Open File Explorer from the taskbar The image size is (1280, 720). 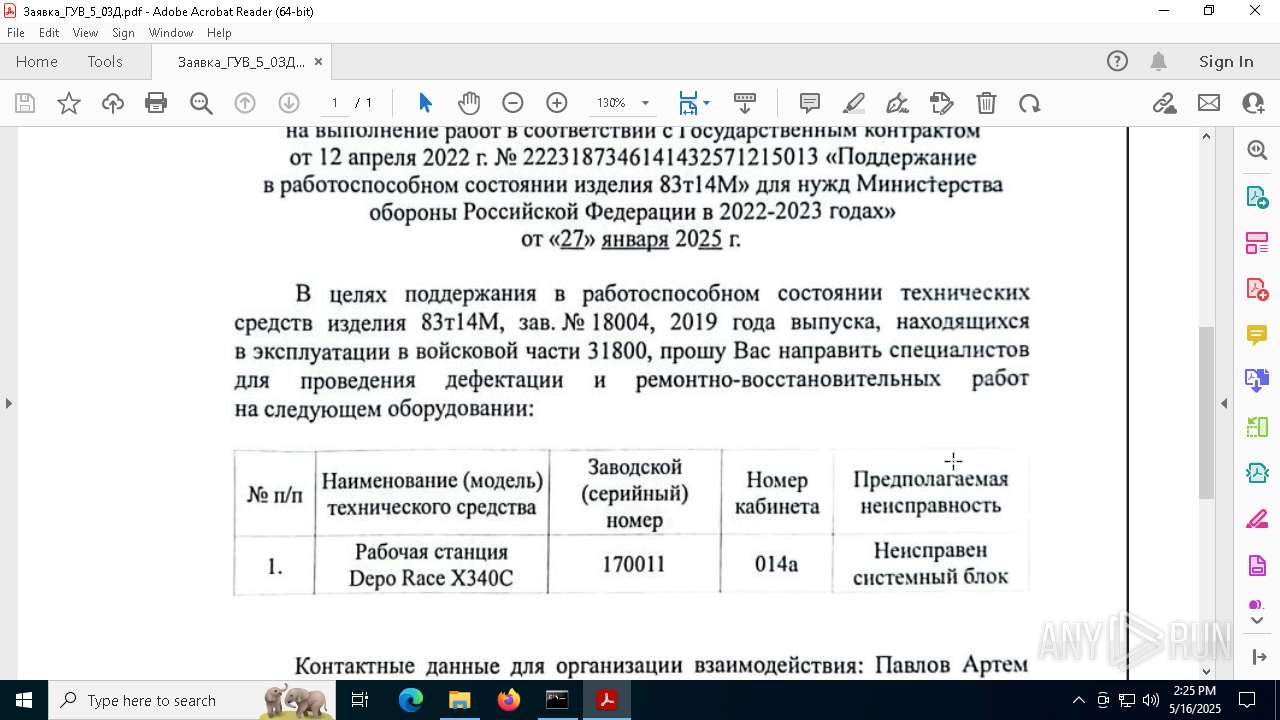pyautogui.click(x=459, y=700)
